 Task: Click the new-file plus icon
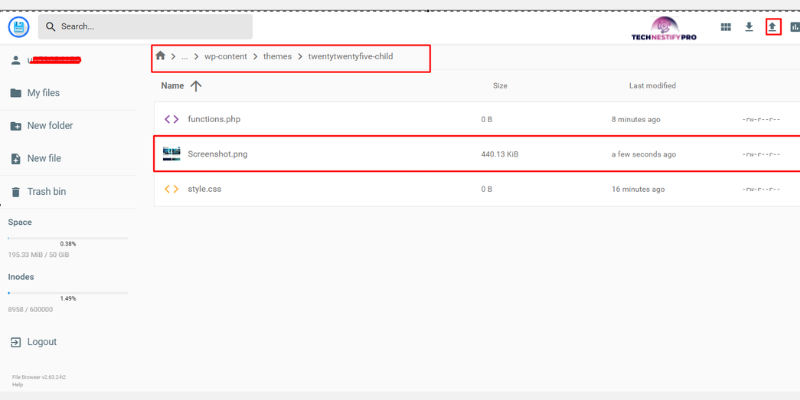[16, 159]
